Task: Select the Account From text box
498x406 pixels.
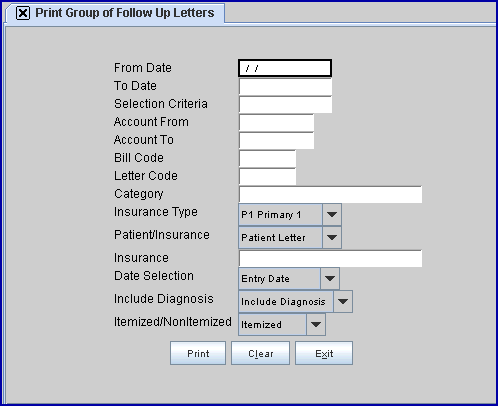Action: point(276,123)
